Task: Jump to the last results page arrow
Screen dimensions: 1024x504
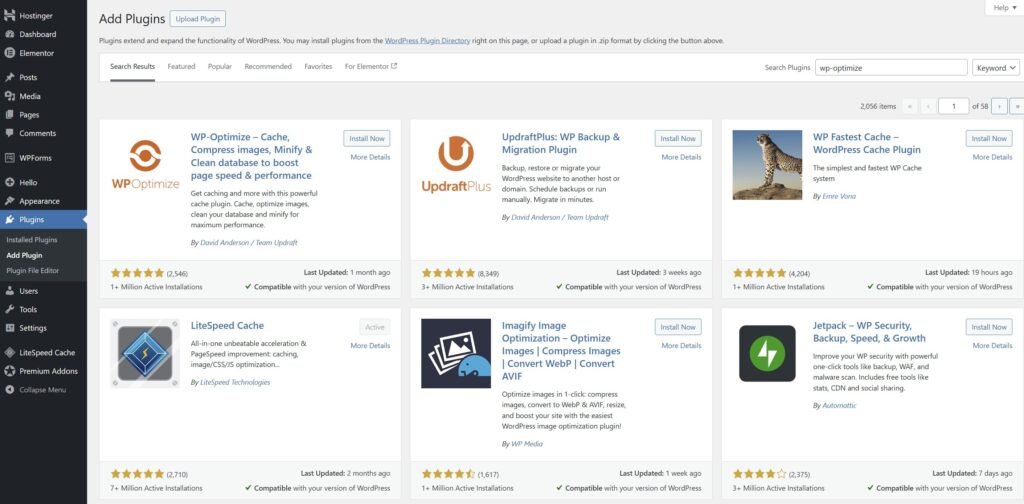Action: [x=1017, y=106]
